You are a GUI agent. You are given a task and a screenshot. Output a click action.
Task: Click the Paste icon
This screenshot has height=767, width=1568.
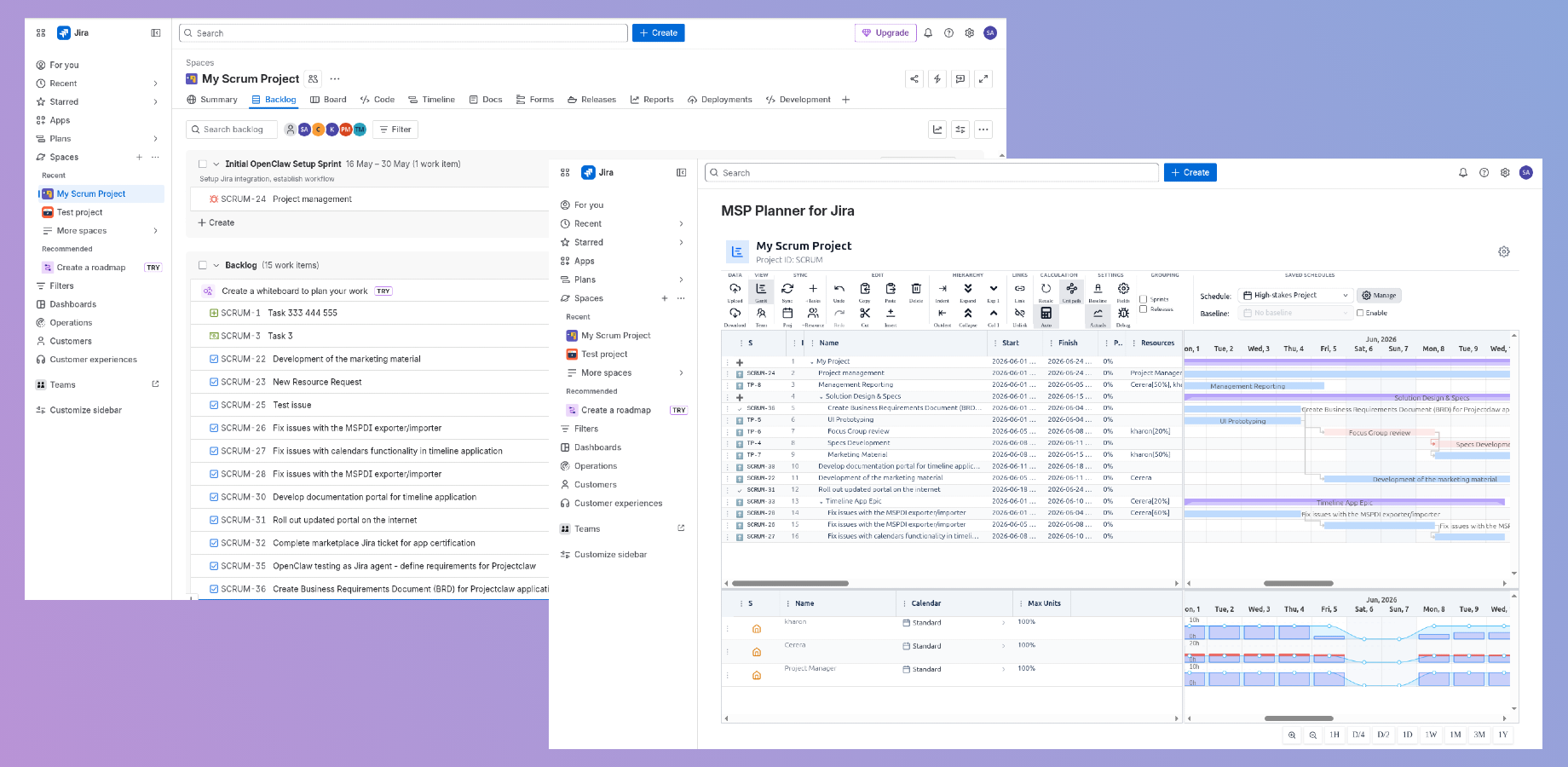[x=891, y=289]
